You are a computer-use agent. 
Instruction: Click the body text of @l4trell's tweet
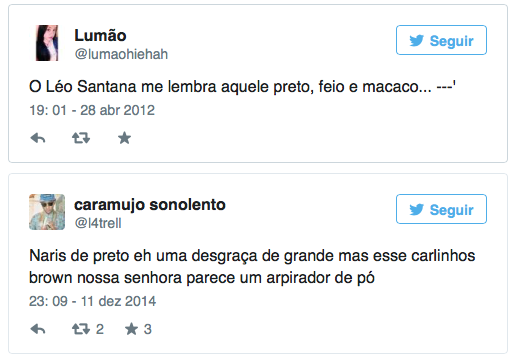(x=252, y=267)
